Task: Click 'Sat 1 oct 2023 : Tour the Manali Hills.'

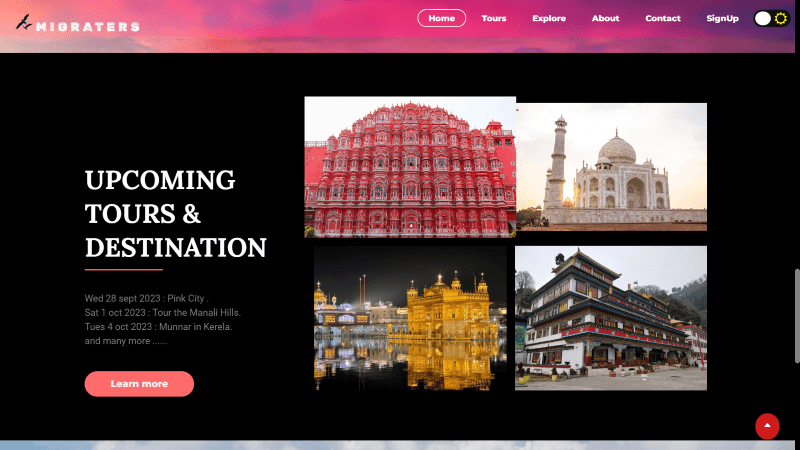Action: 163,313
